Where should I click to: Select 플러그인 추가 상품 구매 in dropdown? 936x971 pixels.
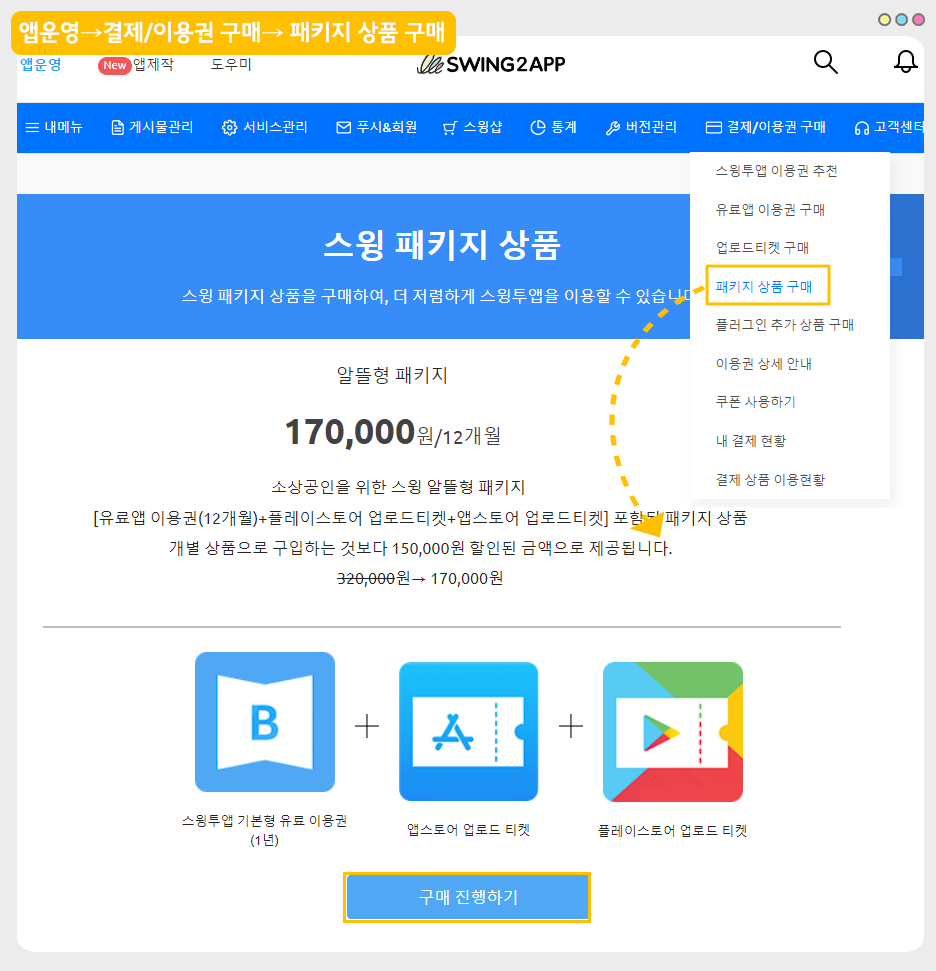(785, 325)
